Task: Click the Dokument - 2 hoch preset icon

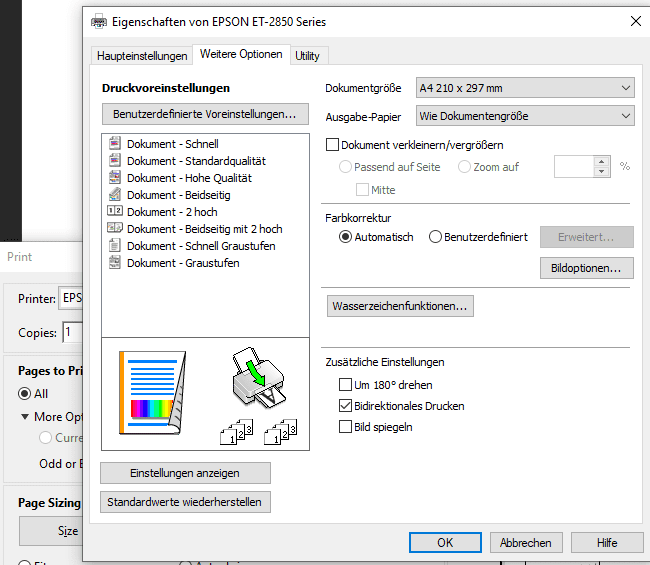Action: (114, 211)
